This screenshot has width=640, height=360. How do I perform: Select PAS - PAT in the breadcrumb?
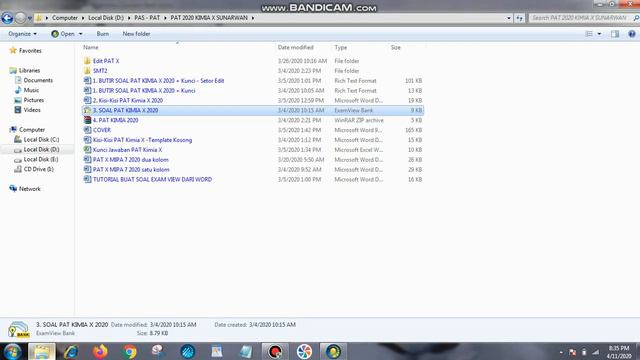[x=147, y=18]
